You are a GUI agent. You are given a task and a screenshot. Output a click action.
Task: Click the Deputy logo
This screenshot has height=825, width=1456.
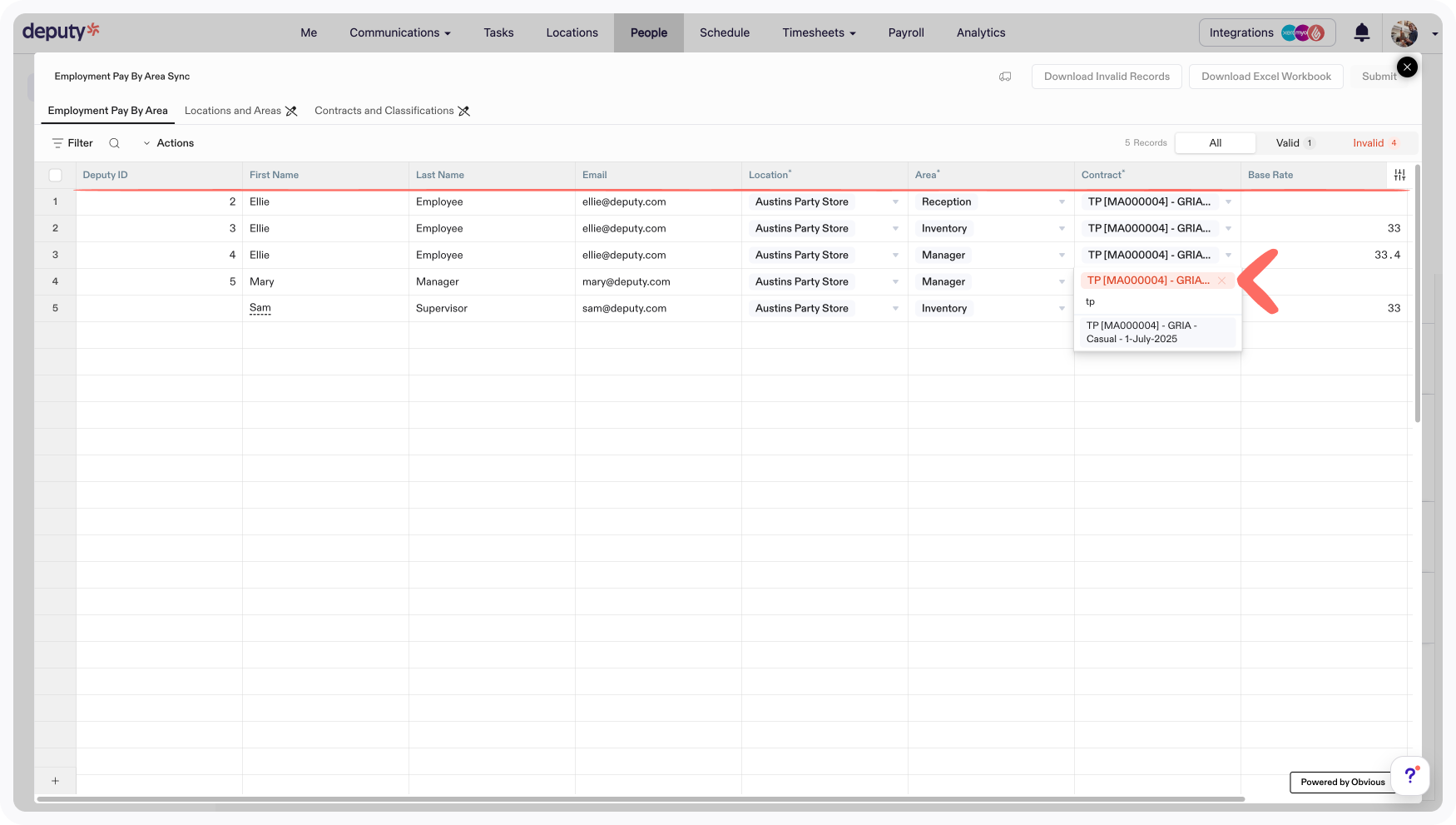click(61, 32)
